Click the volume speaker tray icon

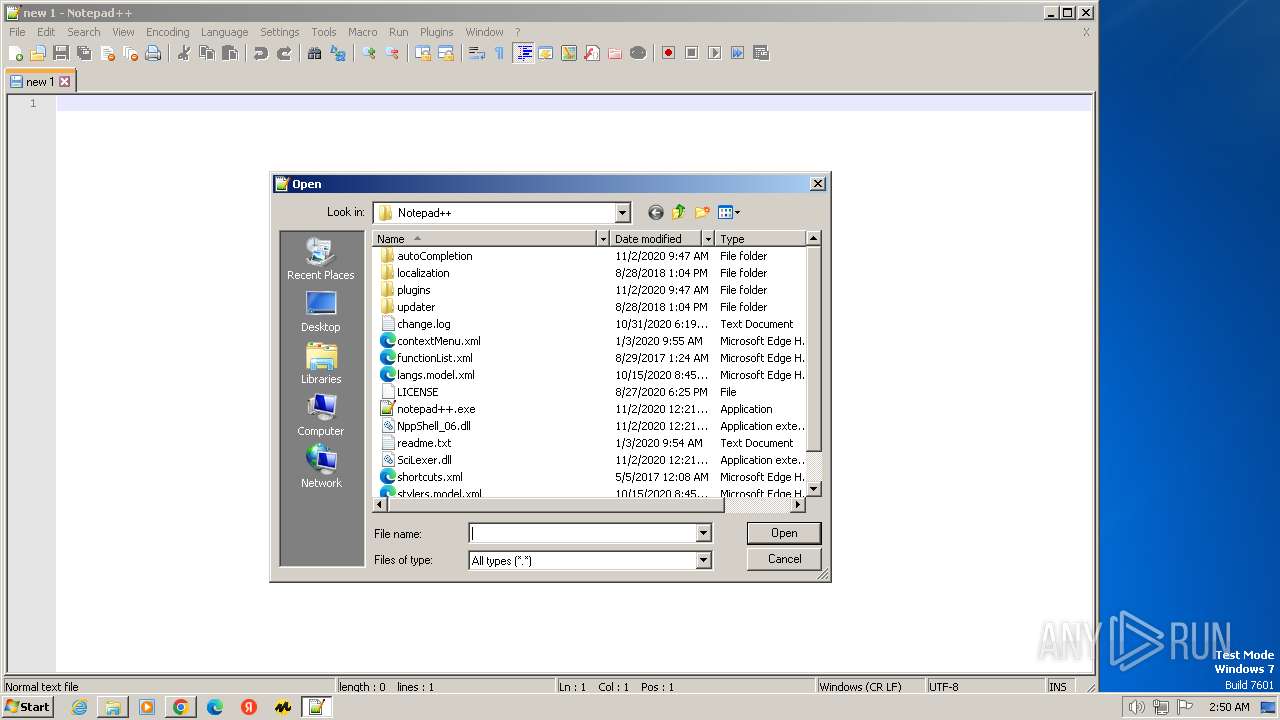tap(1136, 707)
